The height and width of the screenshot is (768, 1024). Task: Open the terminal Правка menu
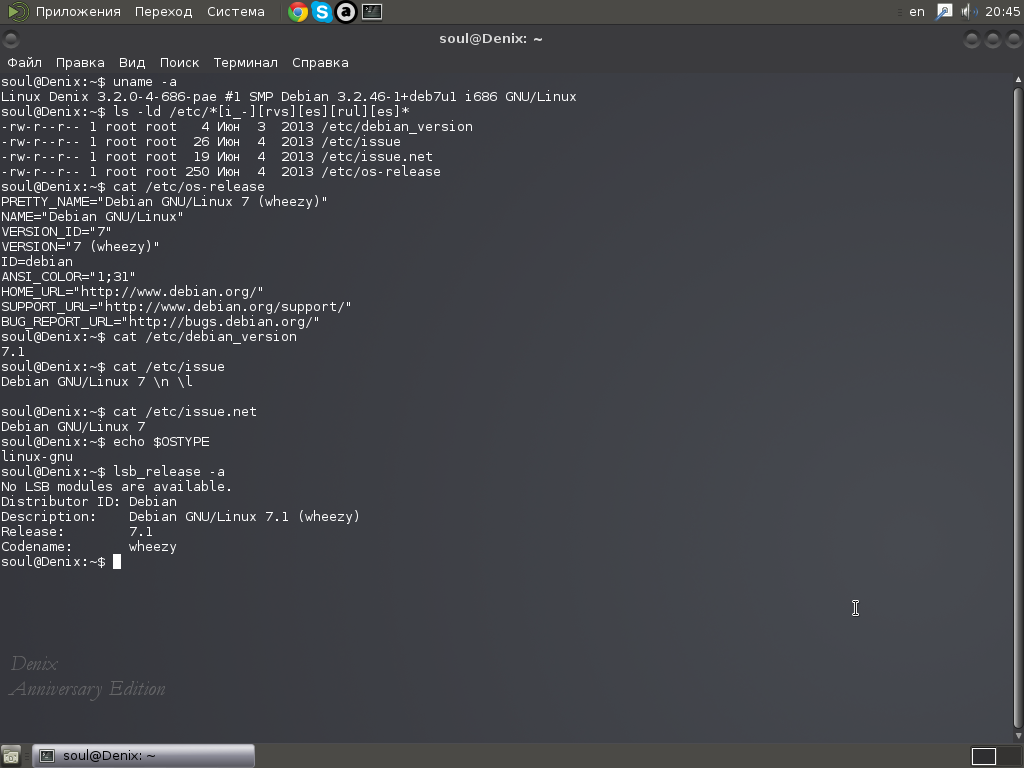tap(80, 63)
